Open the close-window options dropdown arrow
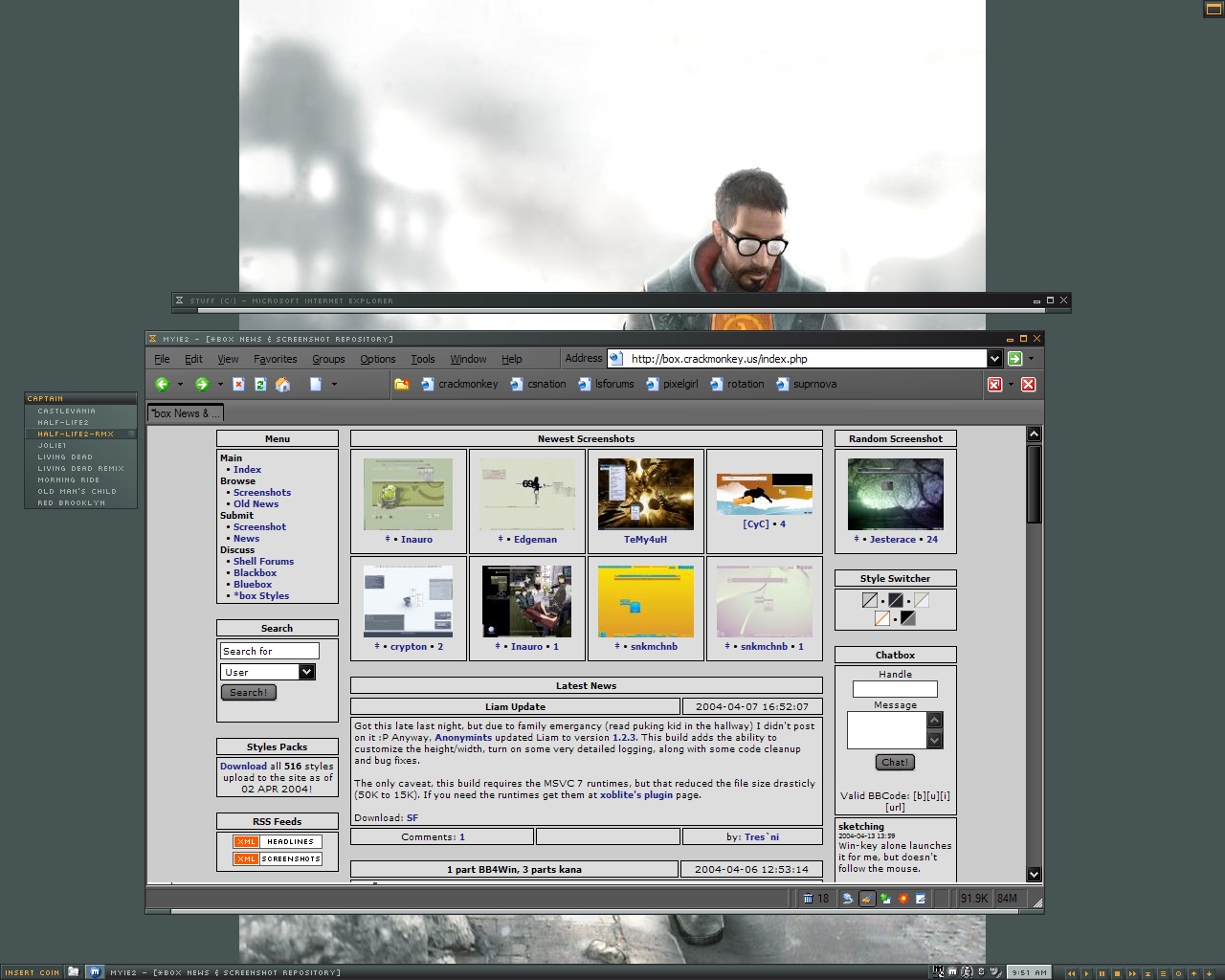 (x=1011, y=385)
